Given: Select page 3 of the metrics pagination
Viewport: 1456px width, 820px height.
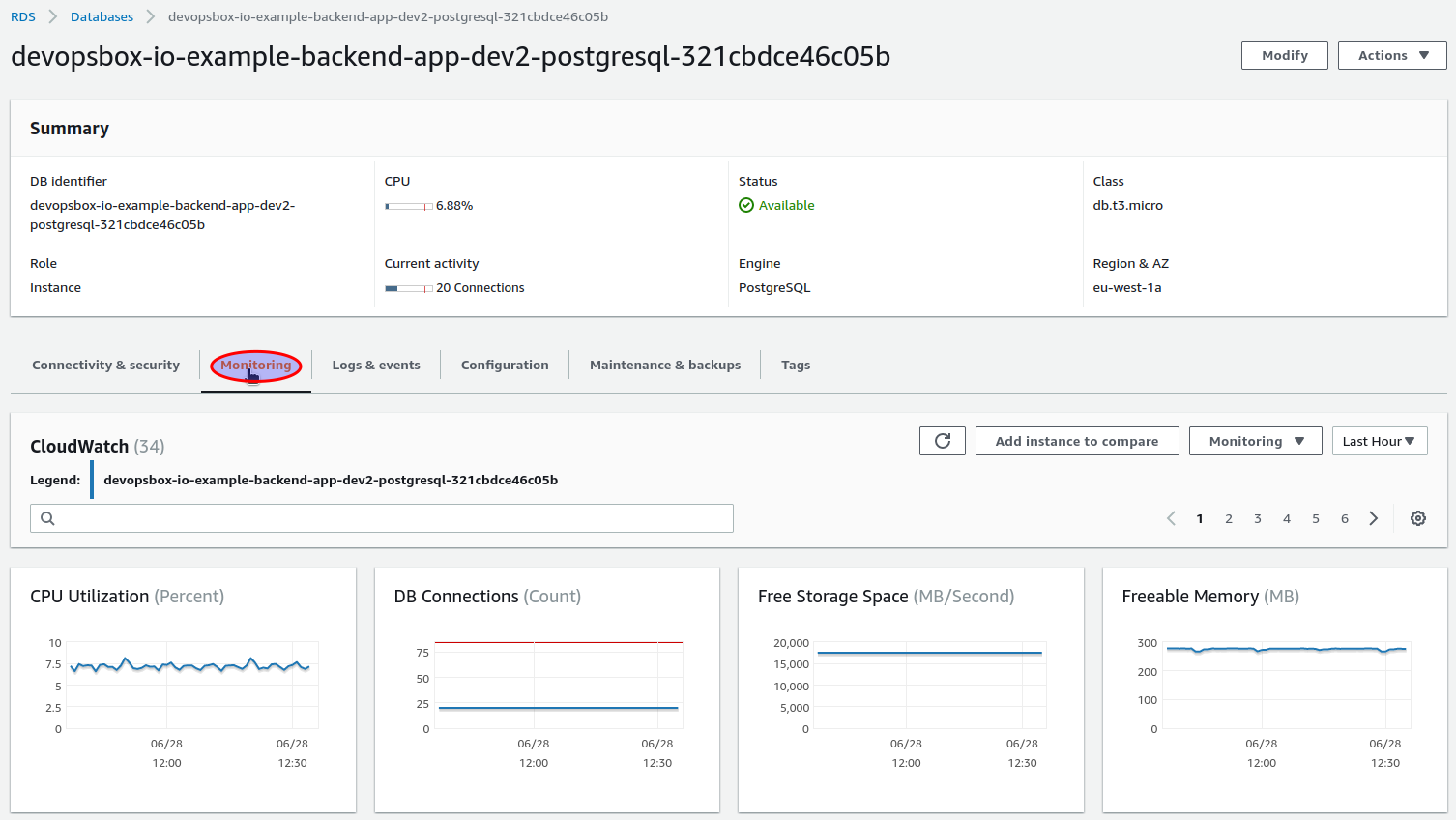Looking at the screenshot, I should tap(1257, 518).
